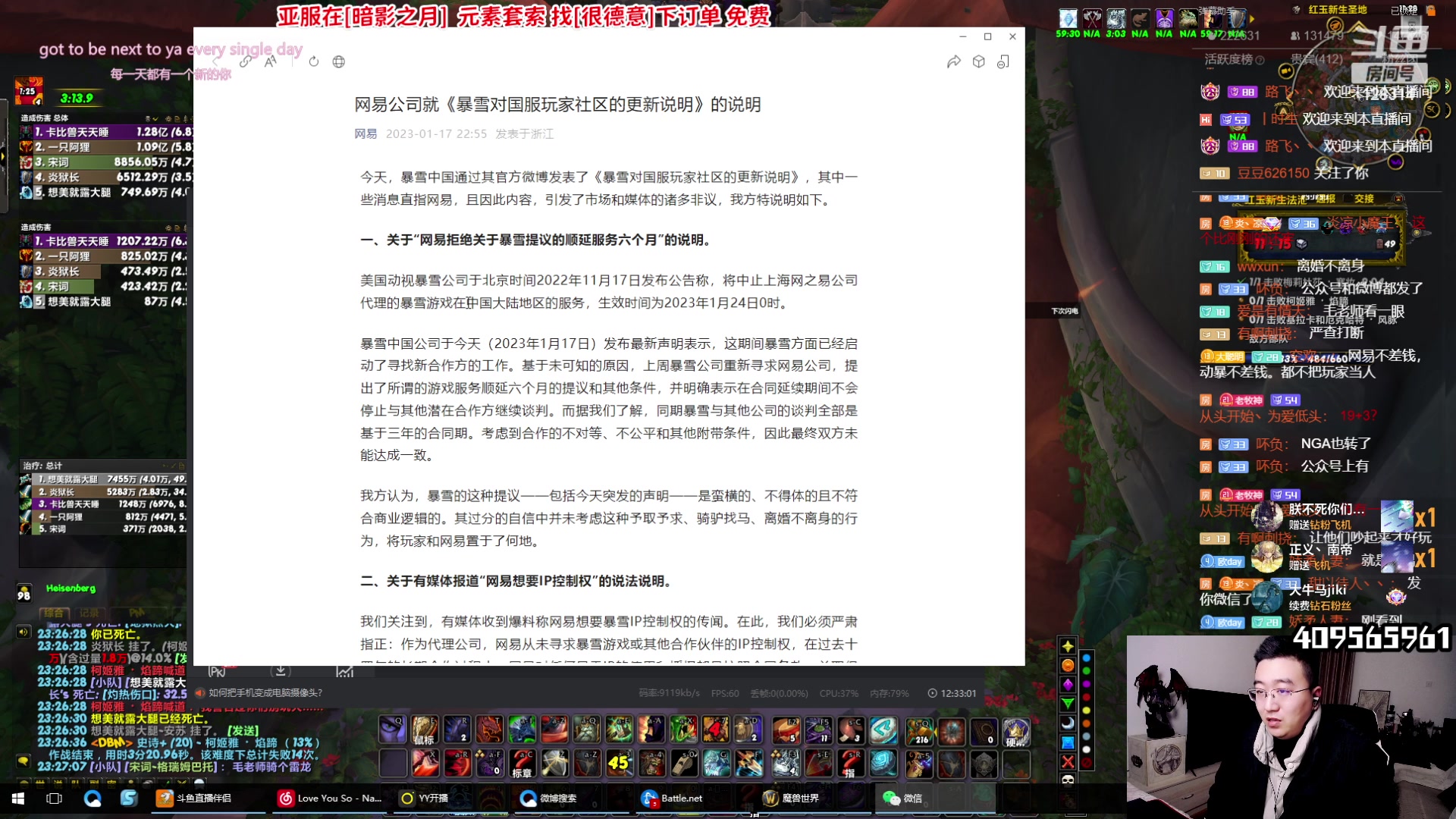Select the white moon raid marker
The image size is (1456, 819).
point(1068,723)
